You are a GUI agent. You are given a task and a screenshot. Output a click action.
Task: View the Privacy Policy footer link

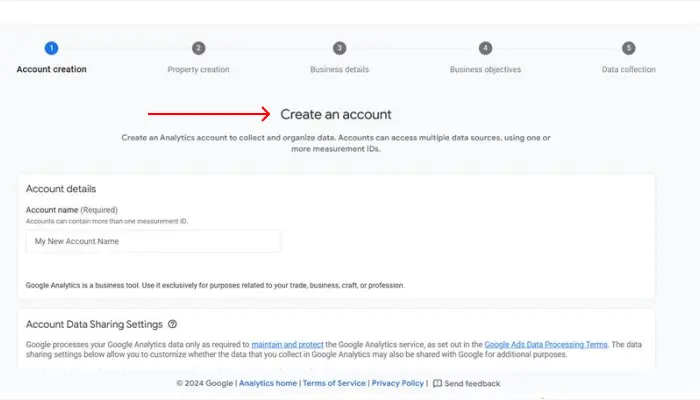coord(398,383)
